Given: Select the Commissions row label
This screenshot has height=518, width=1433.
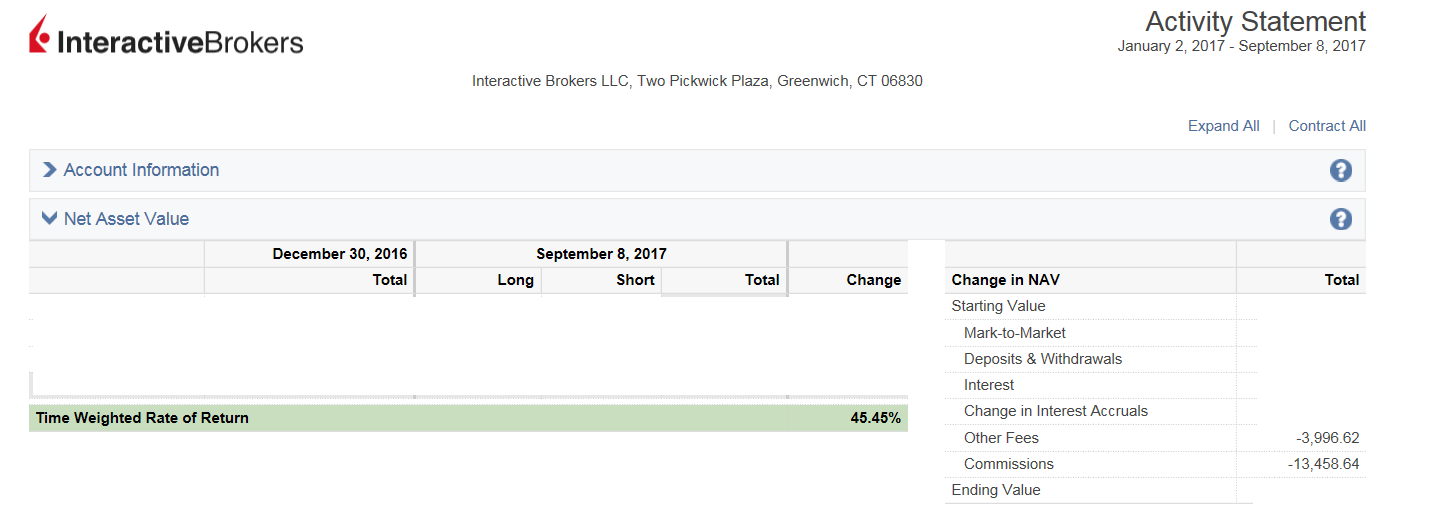Looking at the screenshot, I should [x=1008, y=464].
